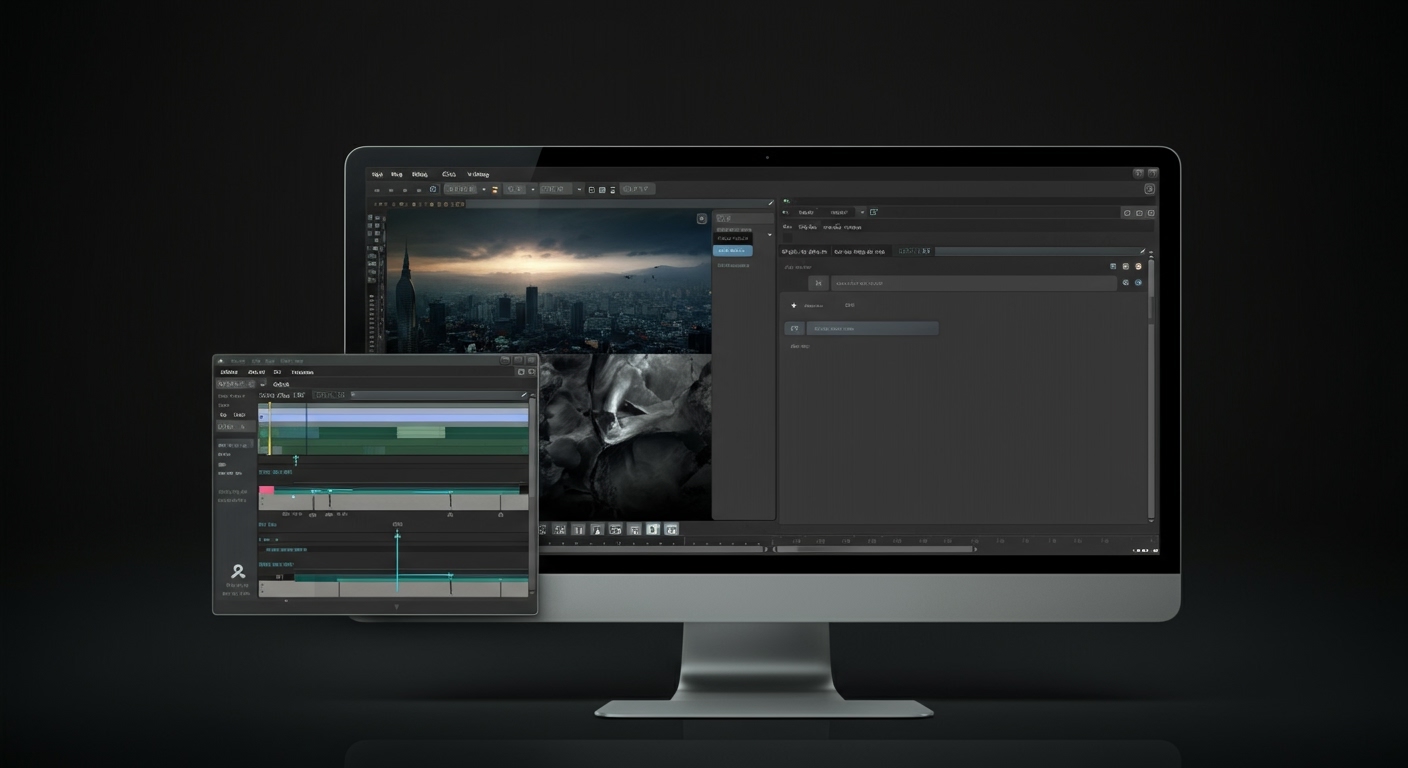Click the ribbon icon in floating timeline sidebar
The width and height of the screenshot is (1408, 768).
[x=238, y=572]
